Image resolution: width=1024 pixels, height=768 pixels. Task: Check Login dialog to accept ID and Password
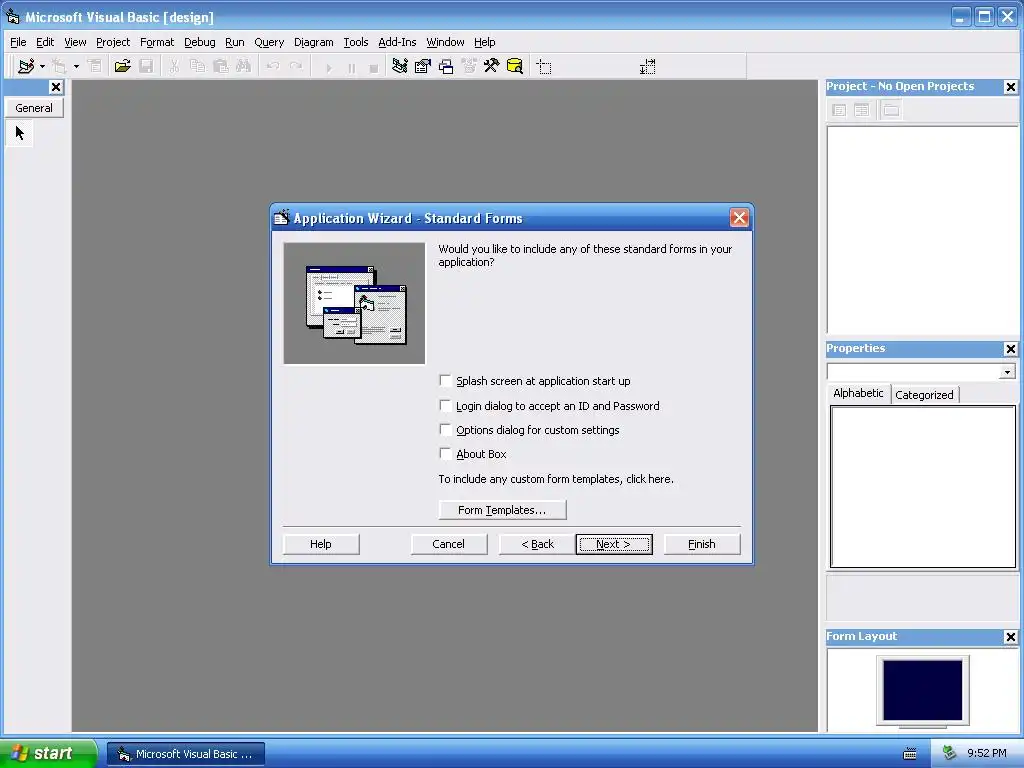pos(445,406)
